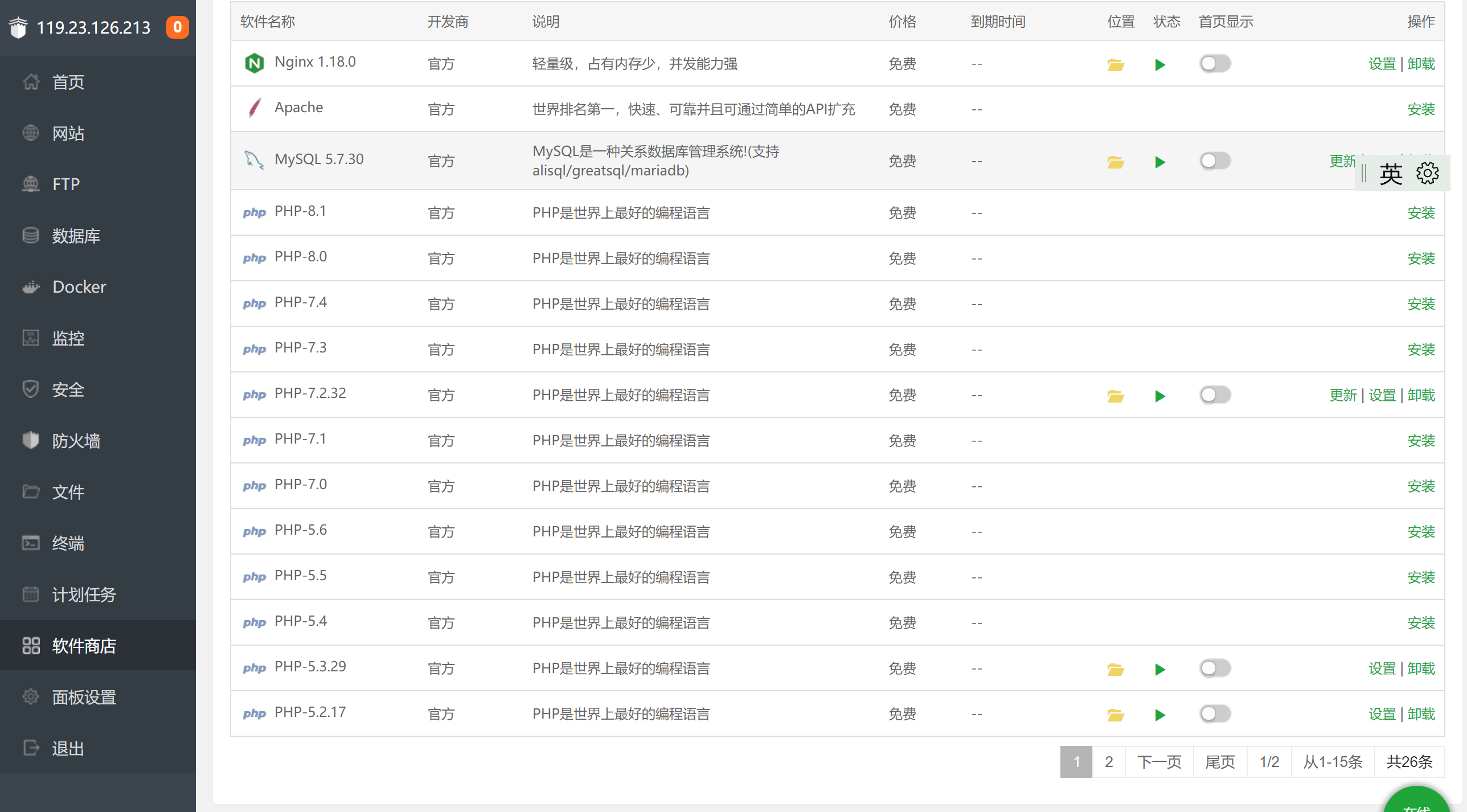Click 安装 for PHP-8.0
1467x812 pixels.
(1421, 259)
